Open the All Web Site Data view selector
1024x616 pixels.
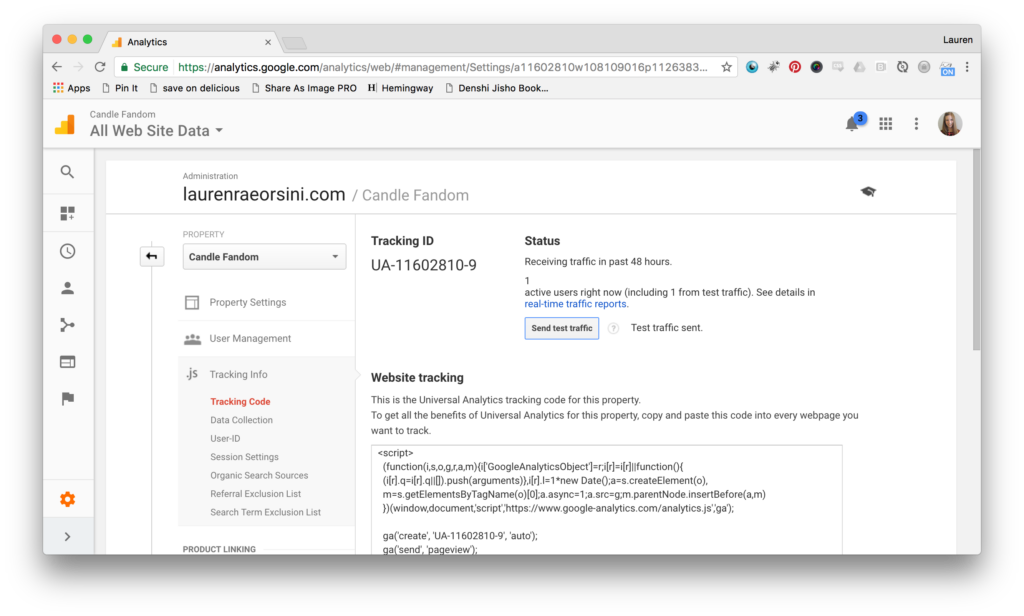(157, 131)
